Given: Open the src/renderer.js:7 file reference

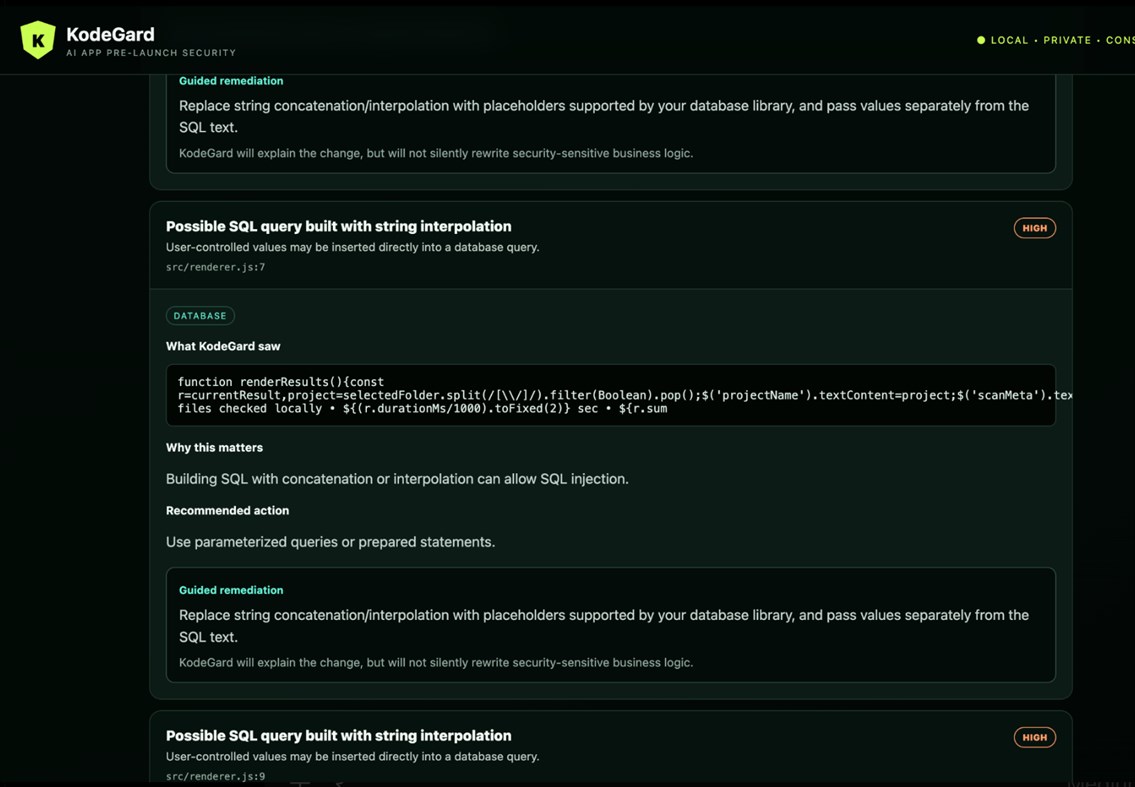Looking at the screenshot, I should (215, 267).
